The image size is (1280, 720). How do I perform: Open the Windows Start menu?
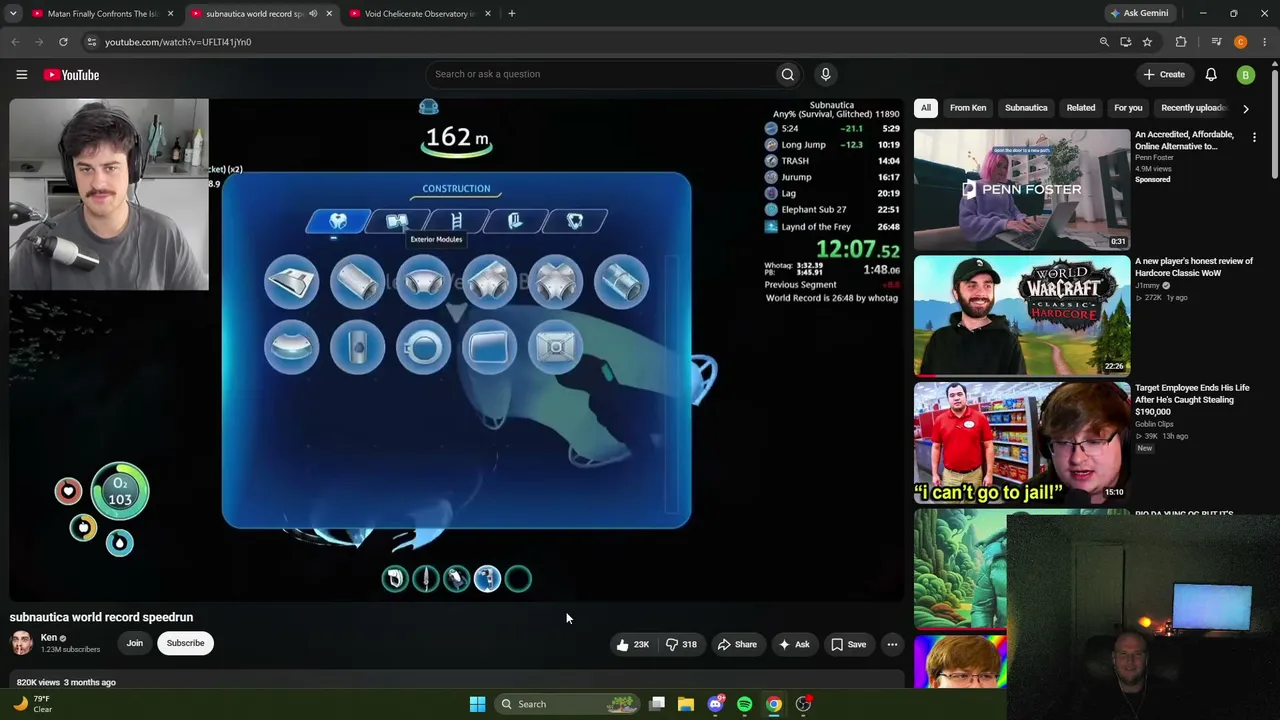477,704
